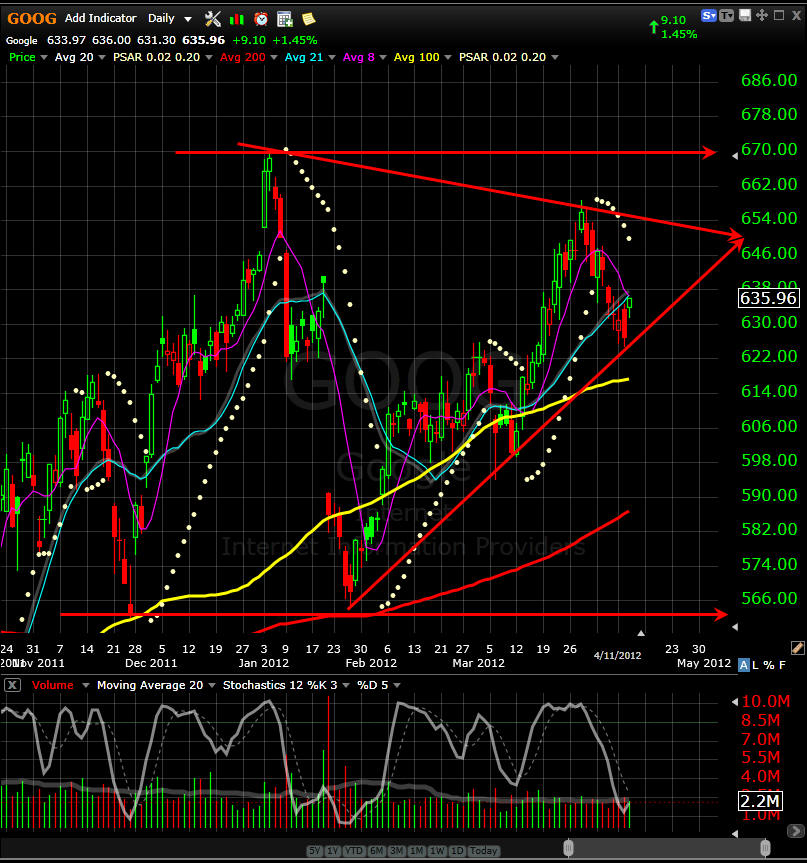Click Add Indicator
The width and height of the screenshot is (807, 863).
point(101,18)
